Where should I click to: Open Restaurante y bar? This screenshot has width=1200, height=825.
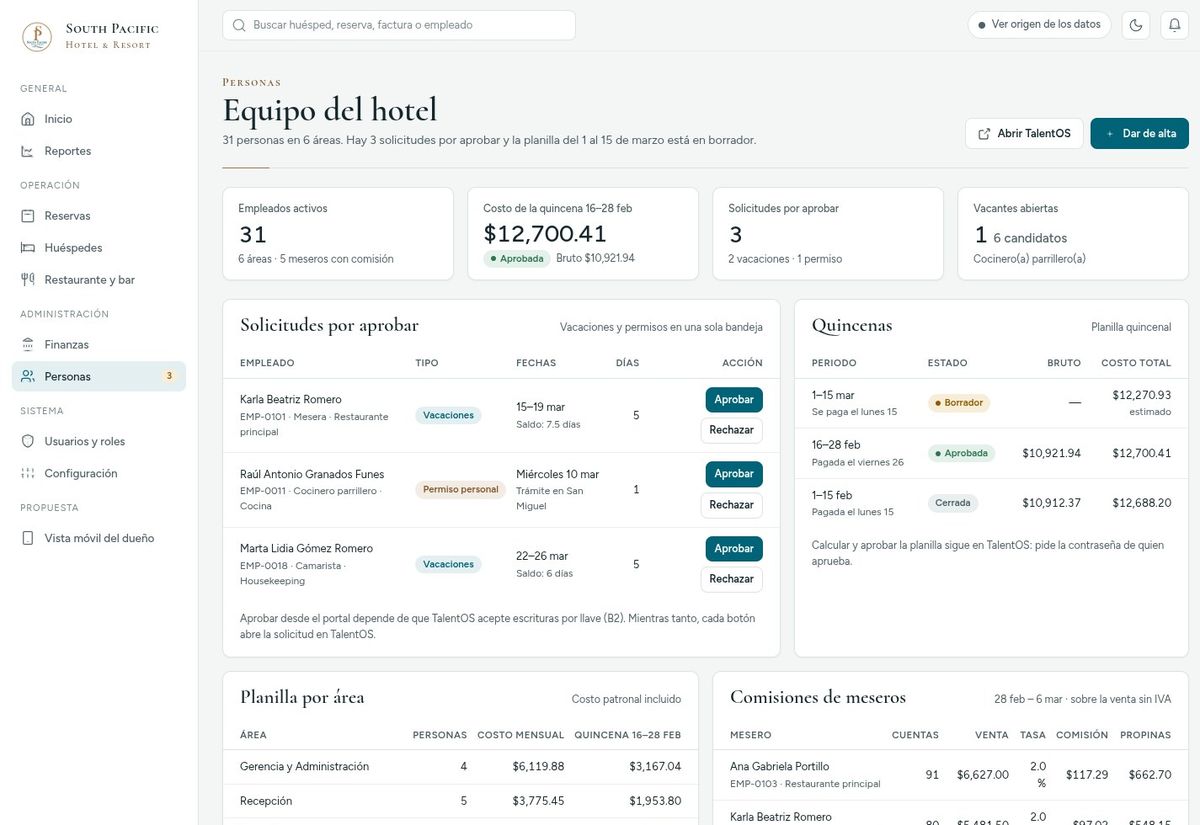99,280
